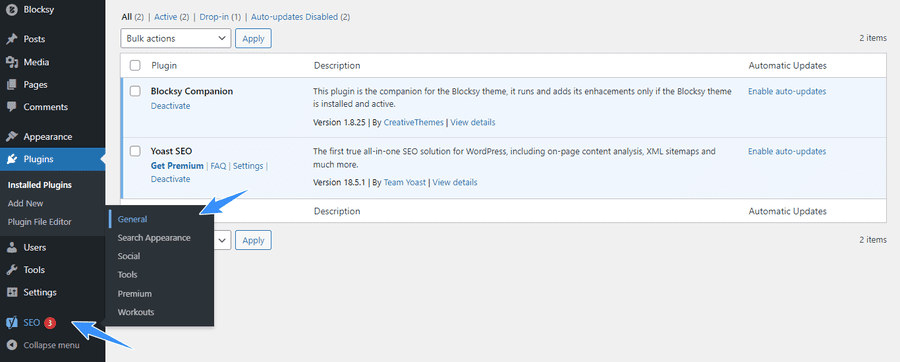900x362 pixels.
Task: Click the Yoast SEO logo icon
Action: click(x=11, y=322)
